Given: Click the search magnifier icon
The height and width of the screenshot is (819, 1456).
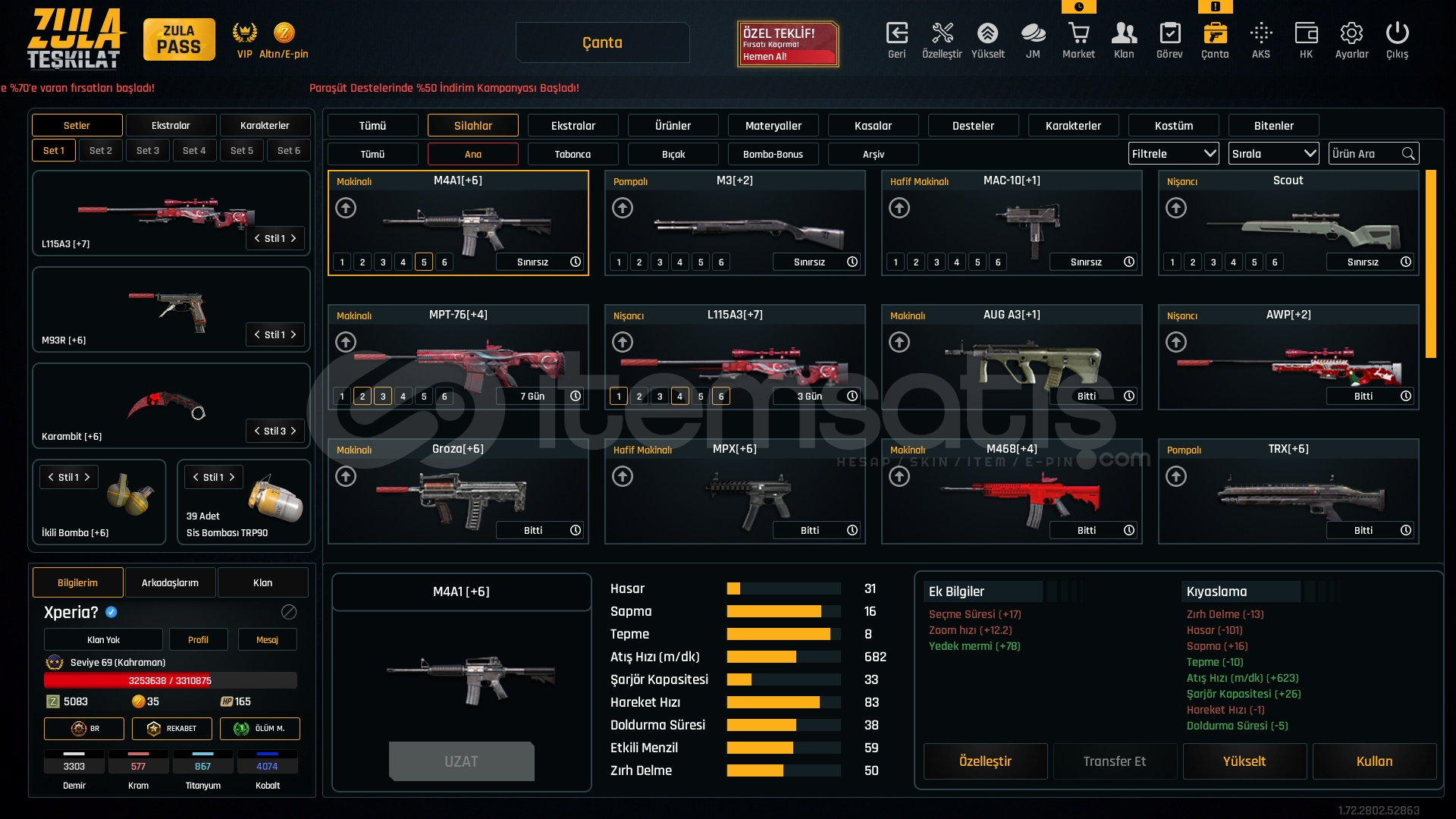Looking at the screenshot, I should [1408, 154].
